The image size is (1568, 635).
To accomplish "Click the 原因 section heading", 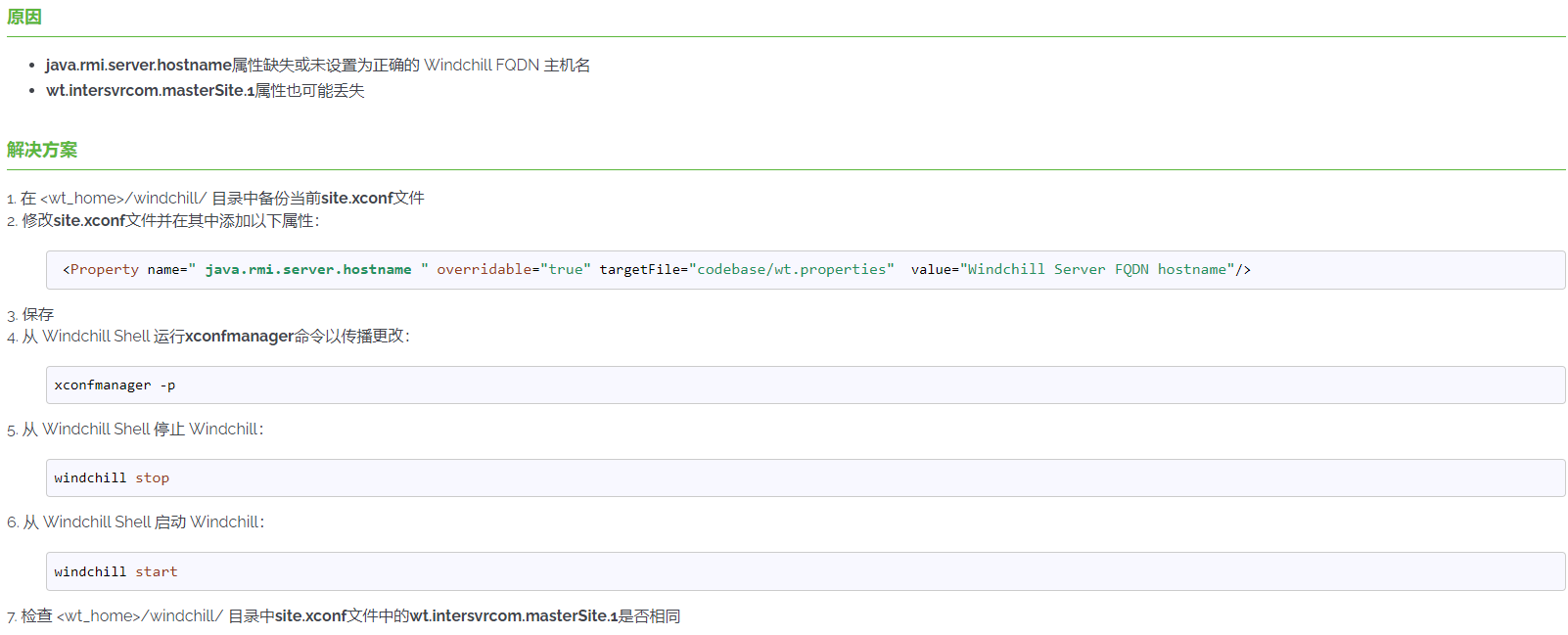I will pyautogui.click(x=24, y=17).
